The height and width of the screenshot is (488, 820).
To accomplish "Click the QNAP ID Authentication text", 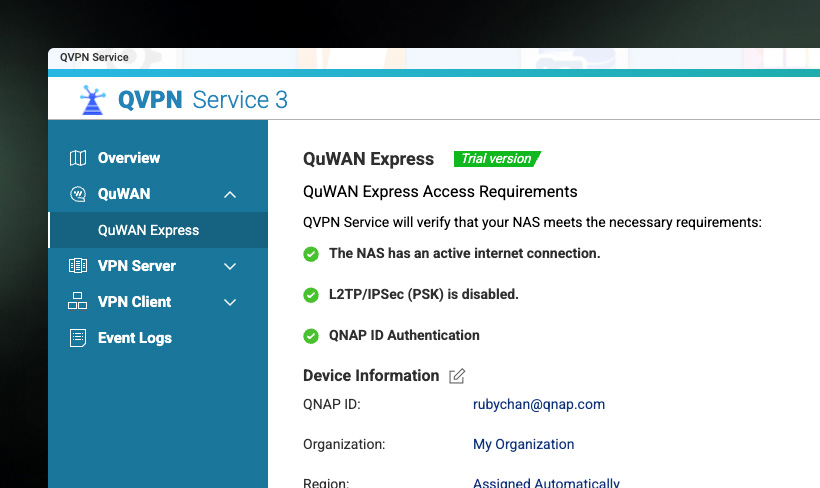I will pyautogui.click(x=404, y=335).
